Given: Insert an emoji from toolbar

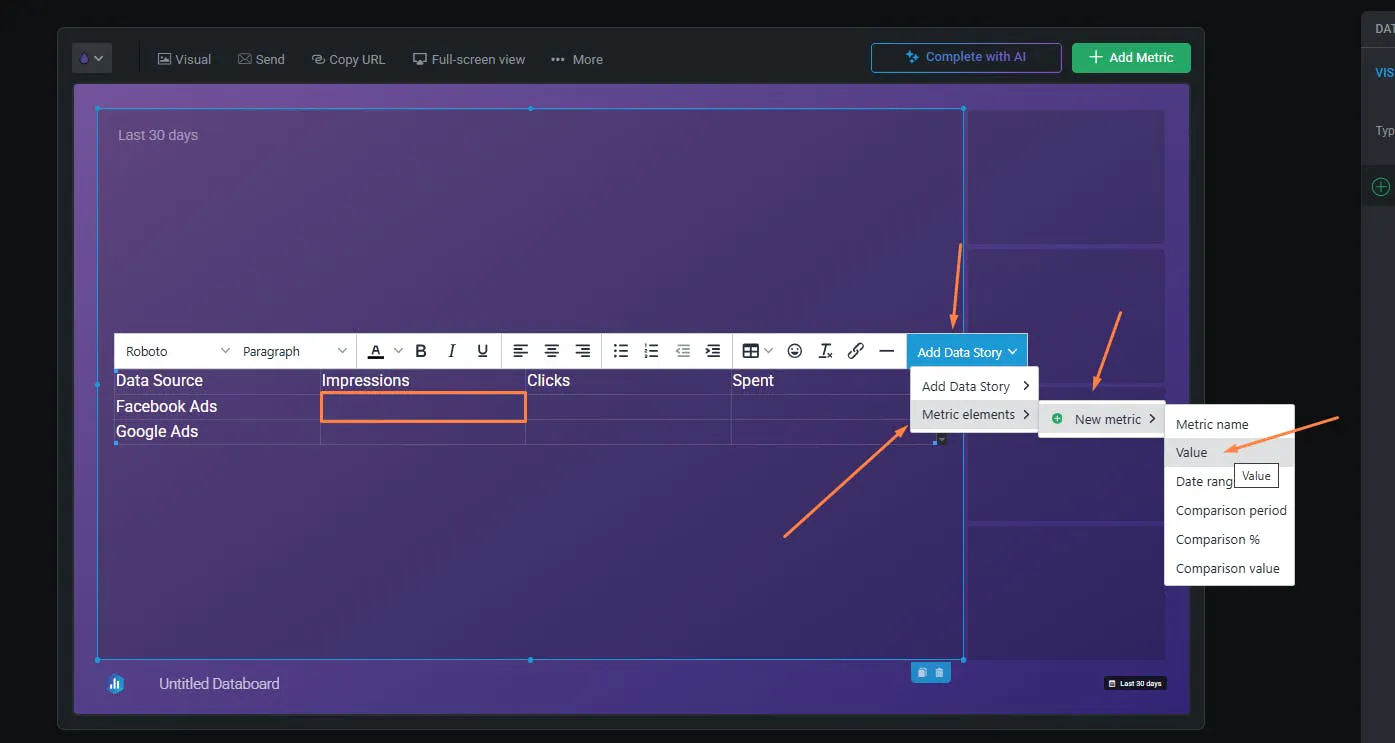Looking at the screenshot, I should 795,351.
